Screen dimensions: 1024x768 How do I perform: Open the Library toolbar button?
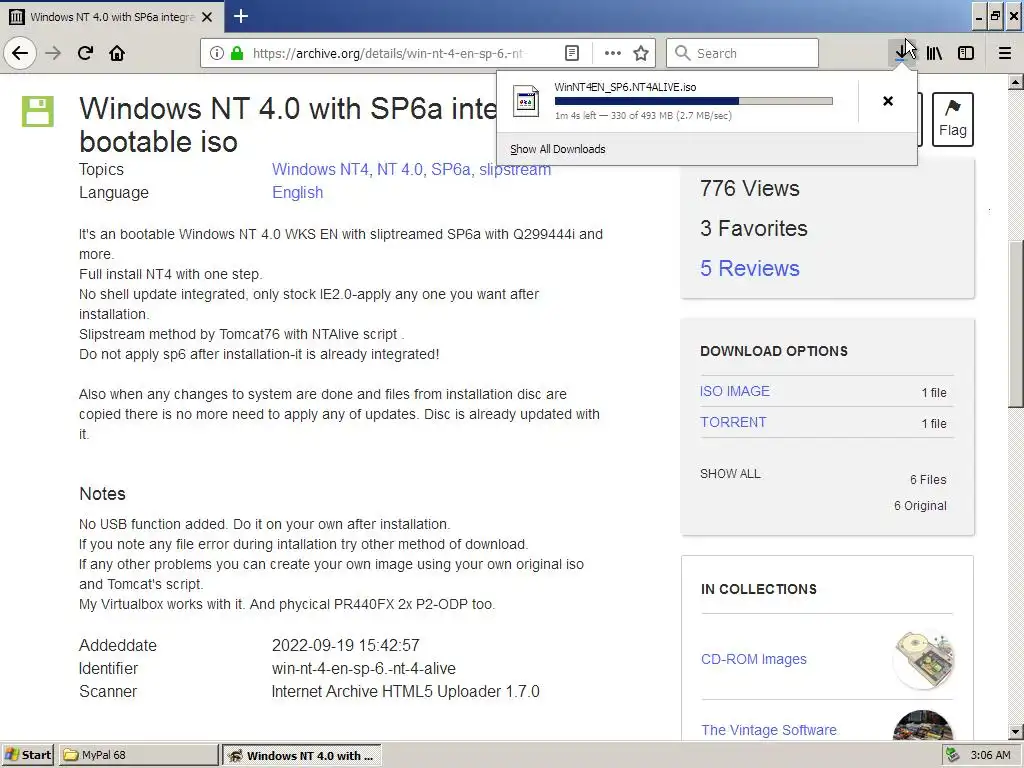click(x=935, y=53)
